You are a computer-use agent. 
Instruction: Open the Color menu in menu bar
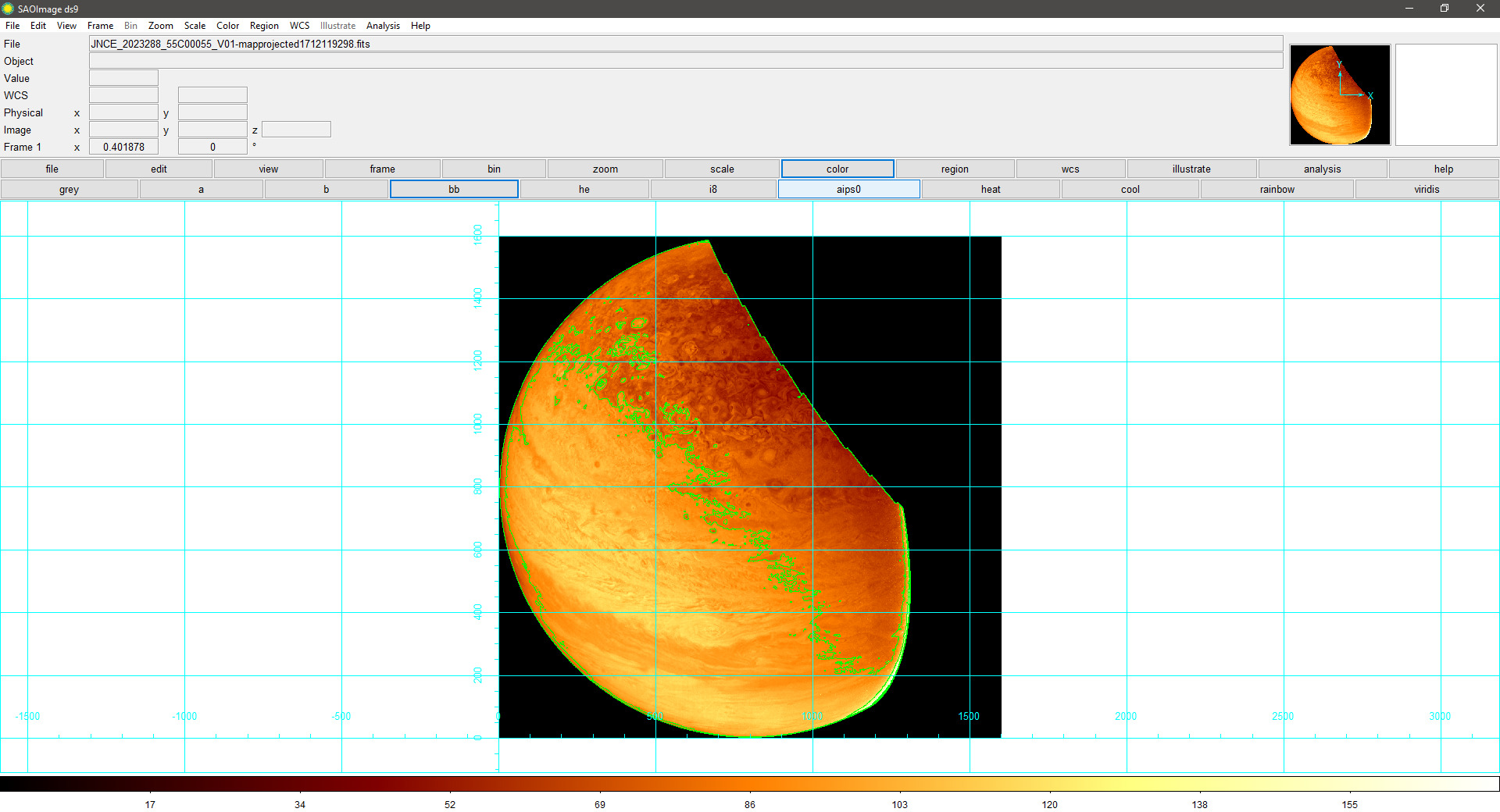point(227,26)
